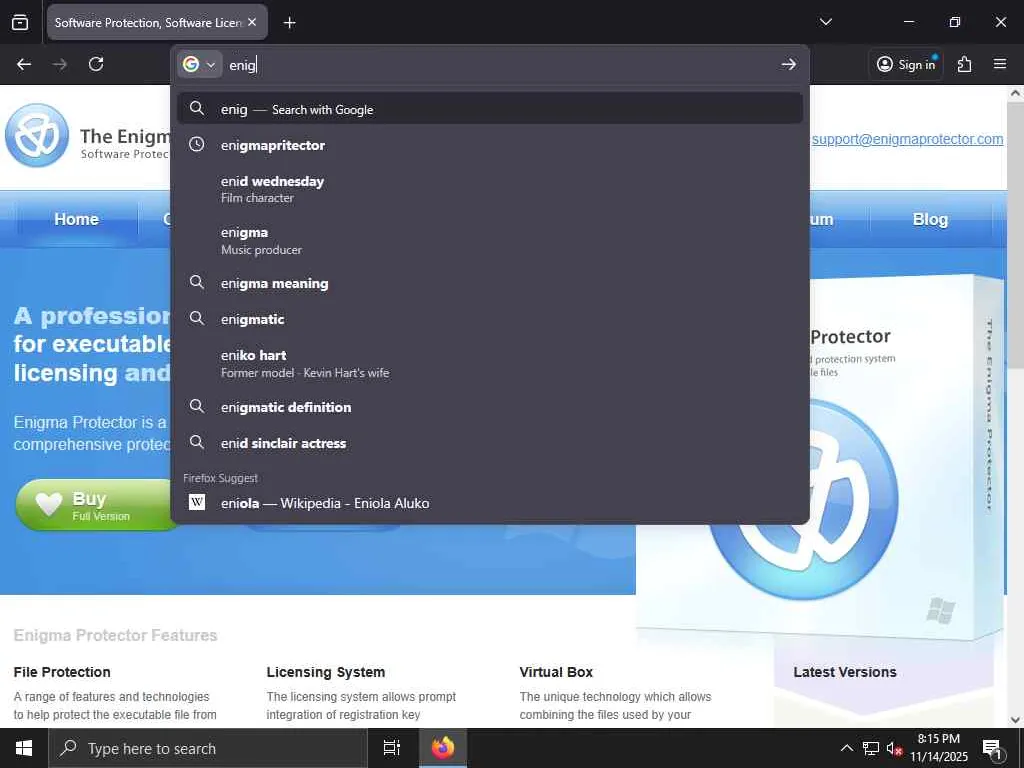Choose 'enigma' Music producer suggestion
The height and width of the screenshot is (768, 1024).
click(x=490, y=240)
